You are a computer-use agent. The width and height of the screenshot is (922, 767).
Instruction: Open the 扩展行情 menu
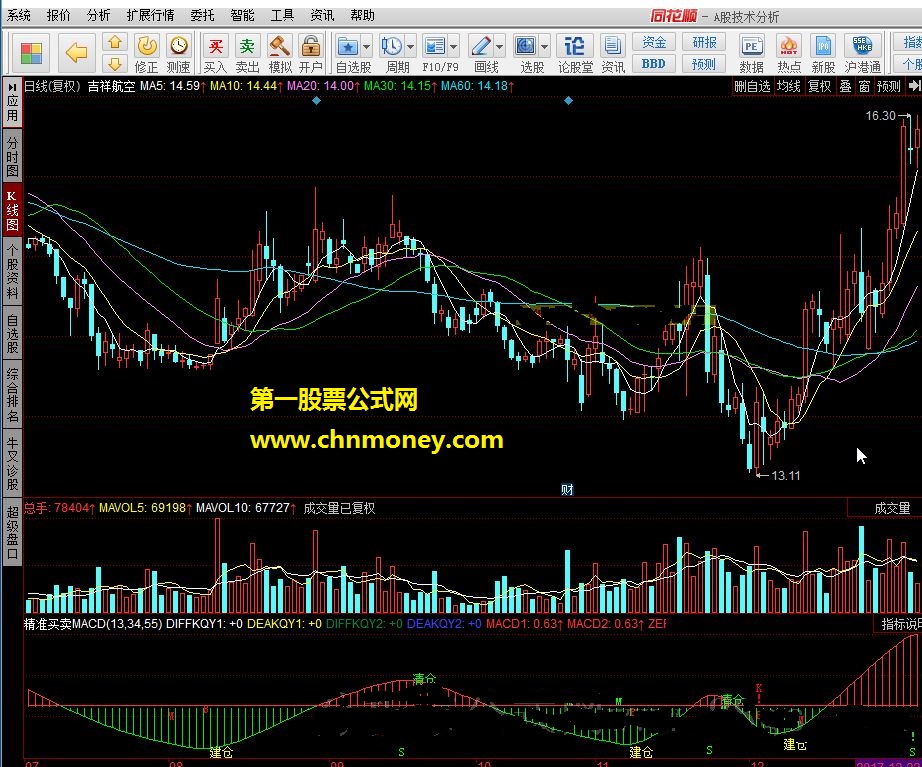coord(151,15)
